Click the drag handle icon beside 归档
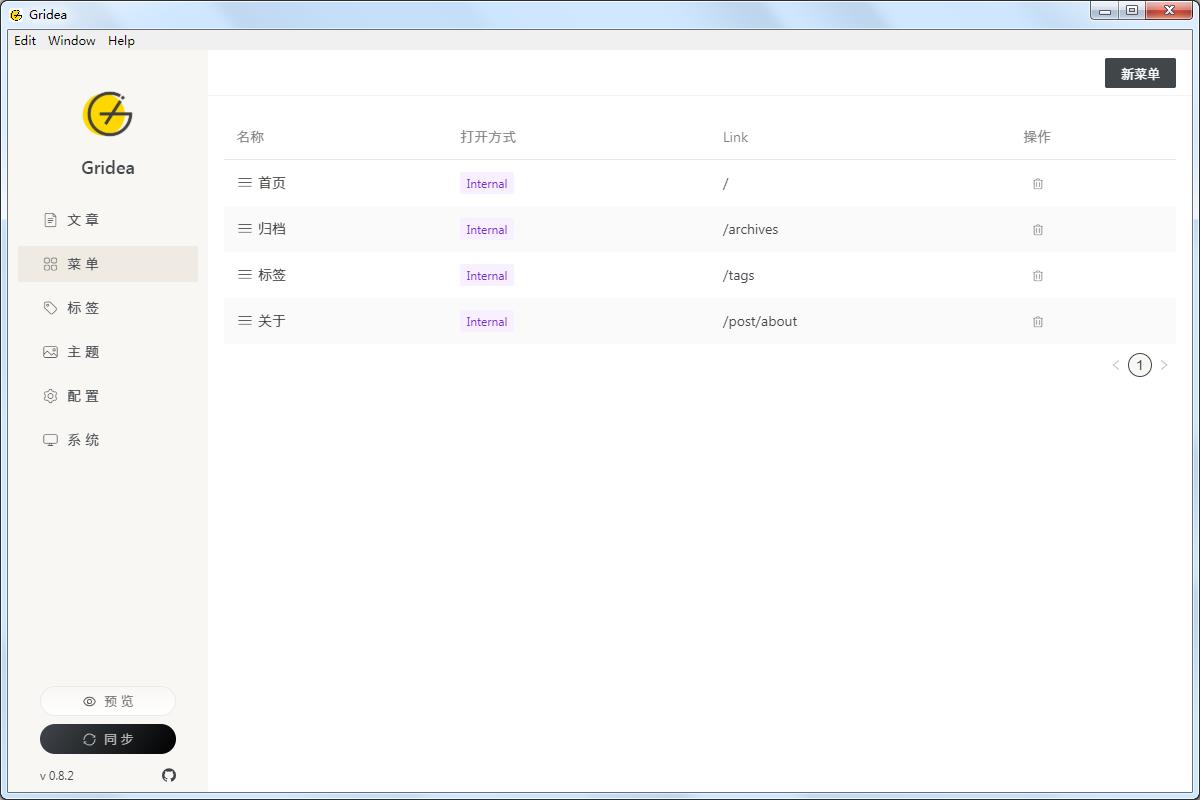Viewport: 1200px width, 800px height. click(244, 229)
